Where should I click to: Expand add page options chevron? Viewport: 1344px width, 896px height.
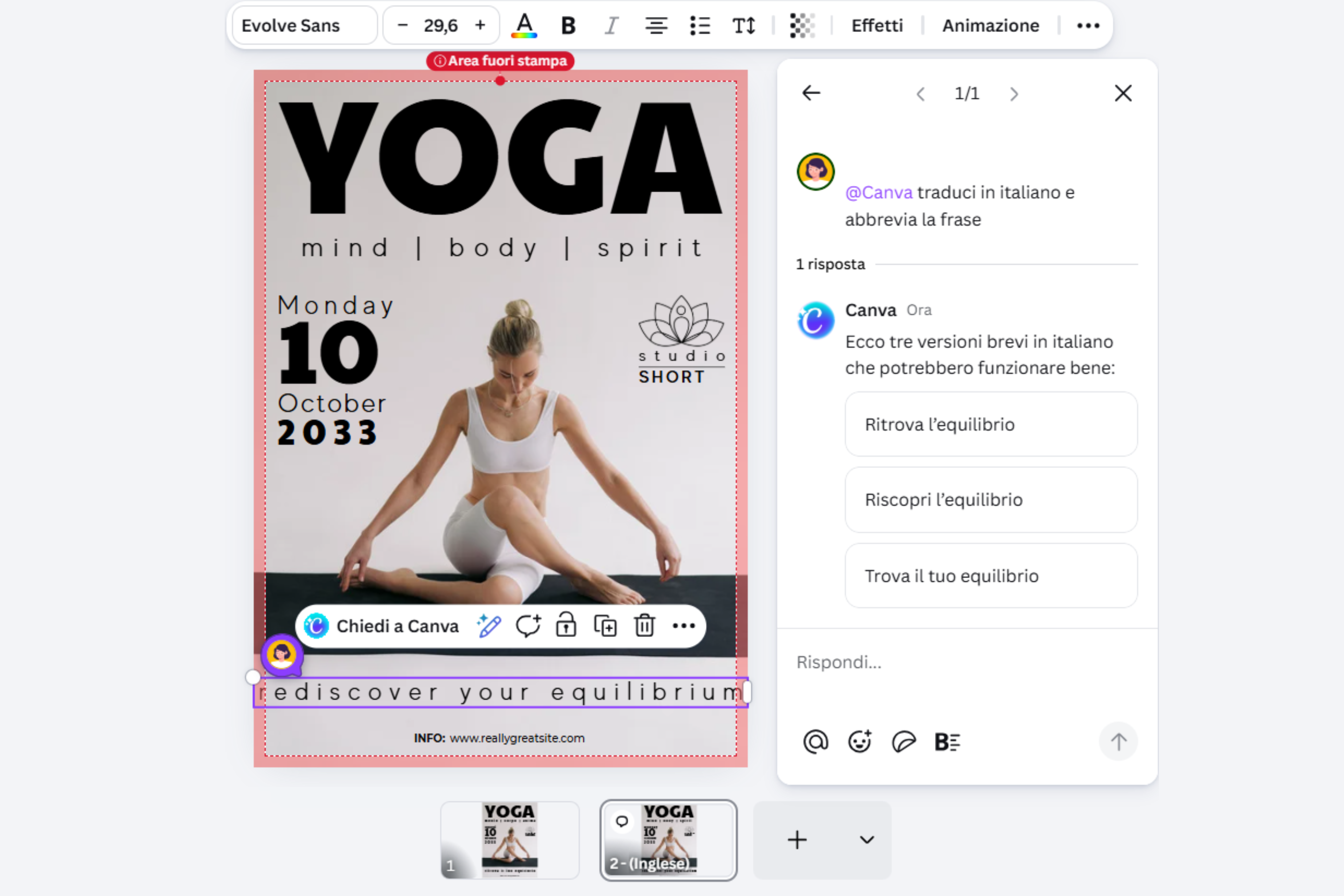tap(867, 840)
